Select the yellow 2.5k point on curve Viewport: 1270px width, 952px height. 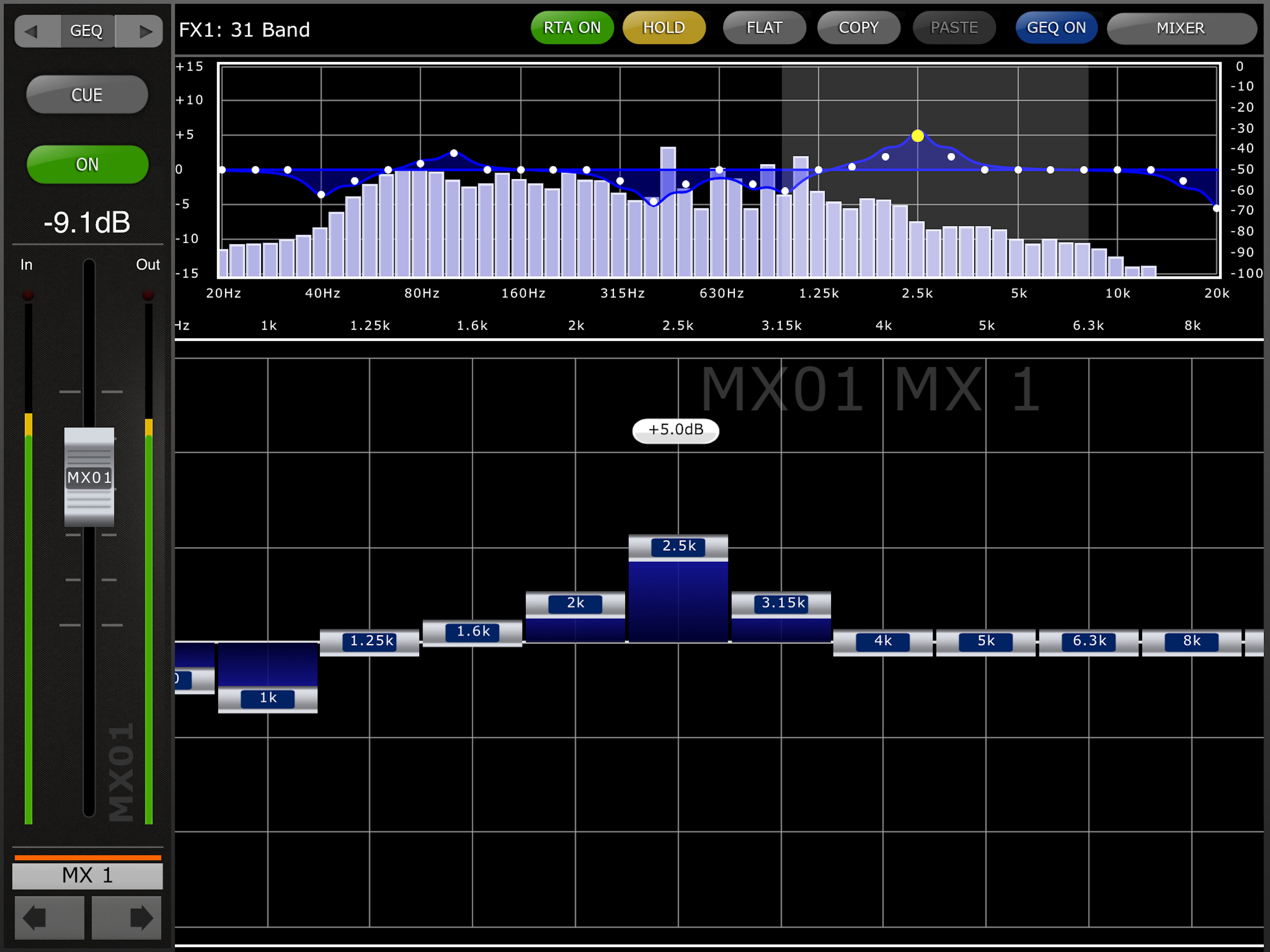[918, 136]
